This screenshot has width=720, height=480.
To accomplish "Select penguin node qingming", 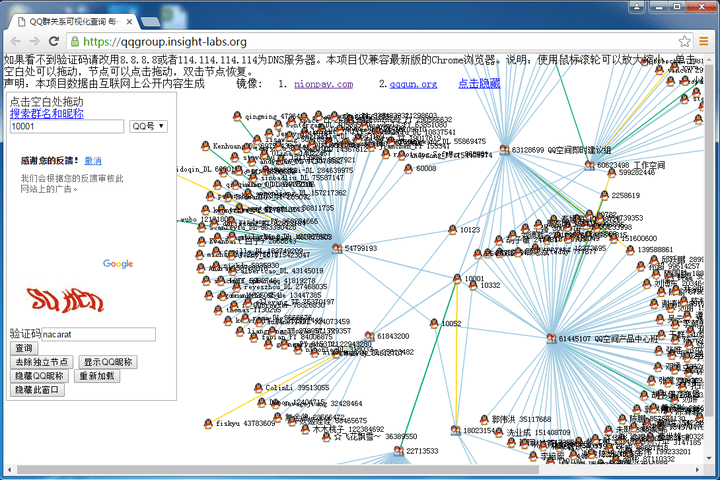I will click(237, 116).
